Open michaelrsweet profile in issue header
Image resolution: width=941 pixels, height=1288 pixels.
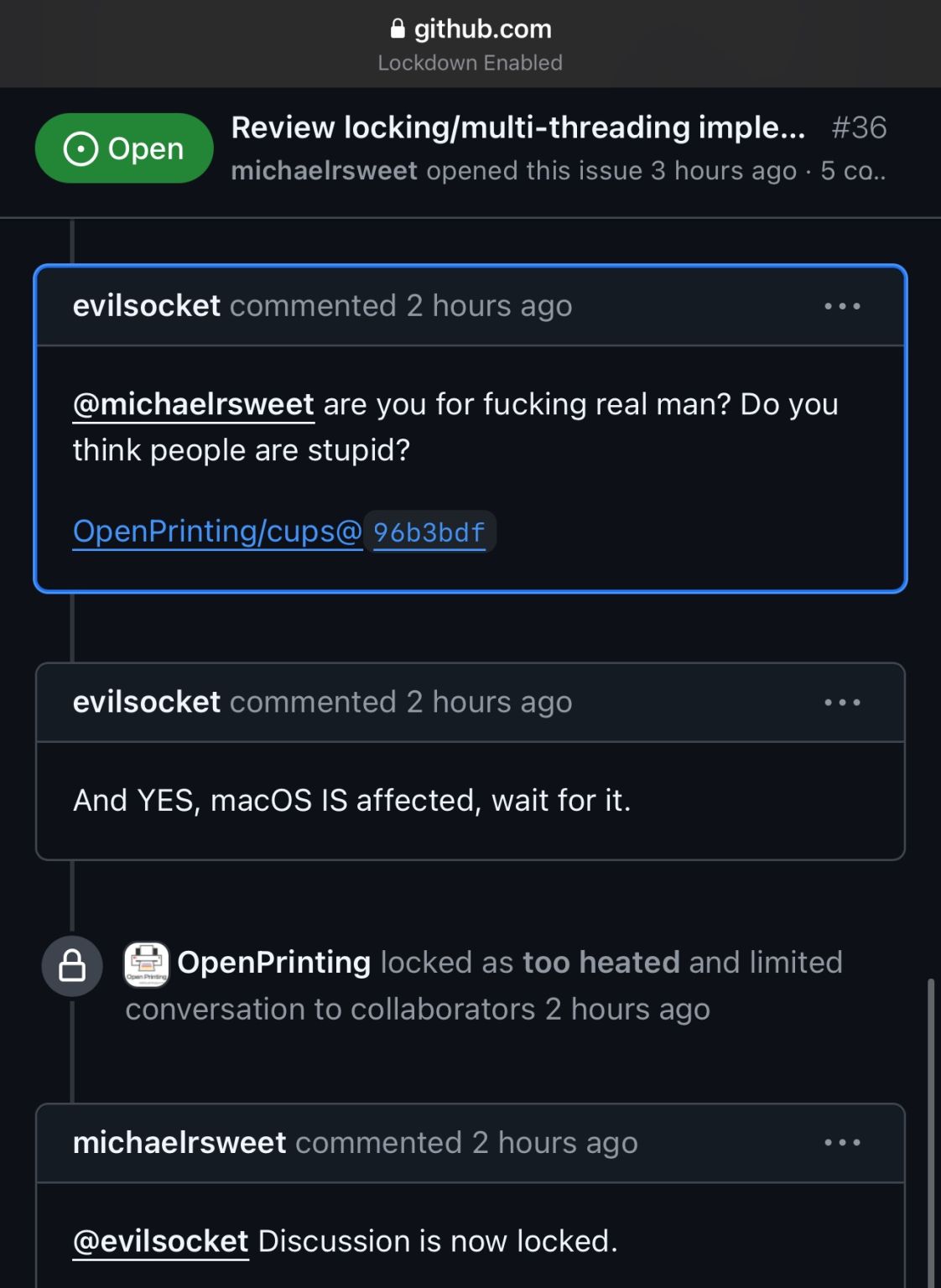[x=324, y=170]
